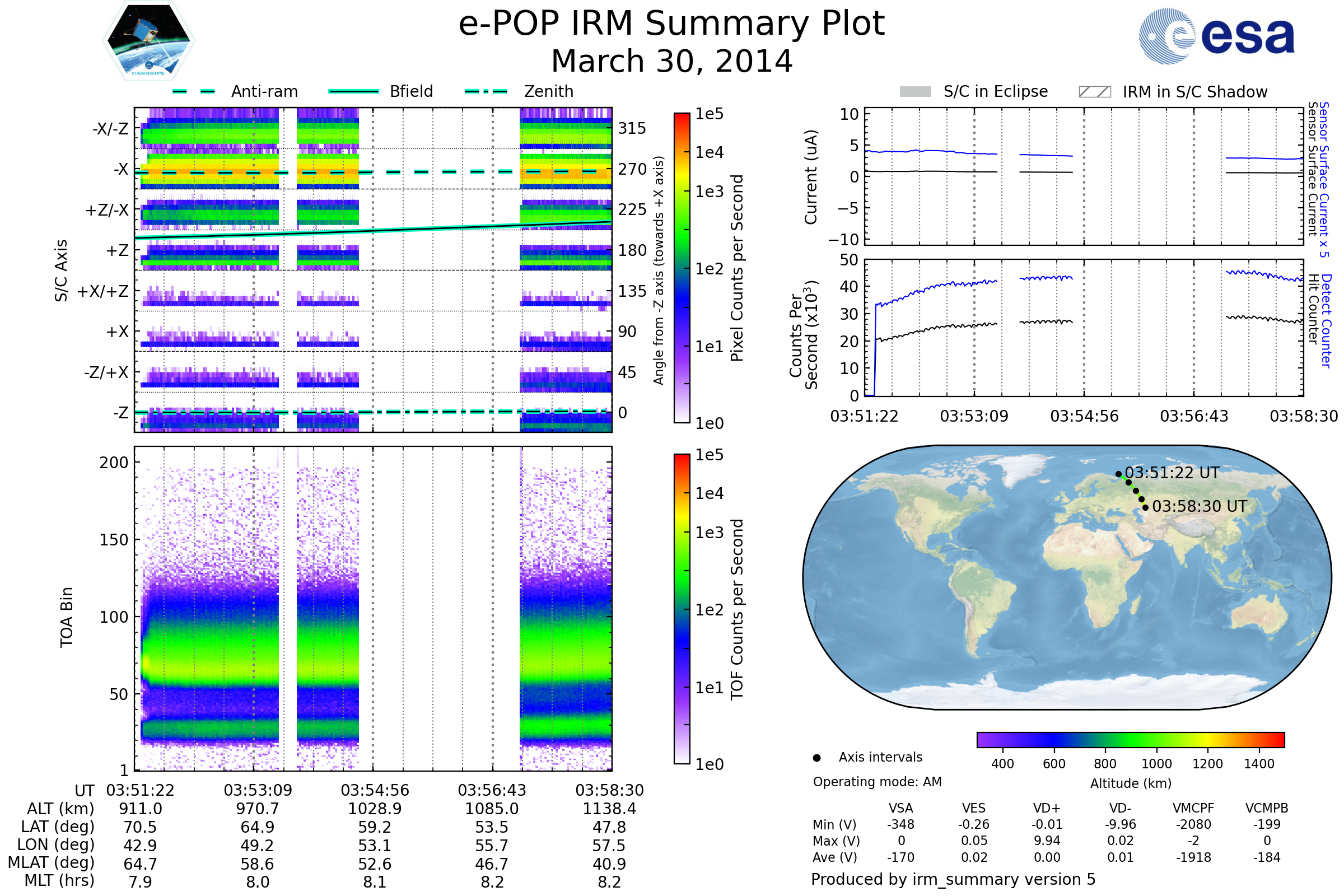The height and width of the screenshot is (896, 1344).
Task: Click the ESA logo
Action: [x=1216, y=36]
